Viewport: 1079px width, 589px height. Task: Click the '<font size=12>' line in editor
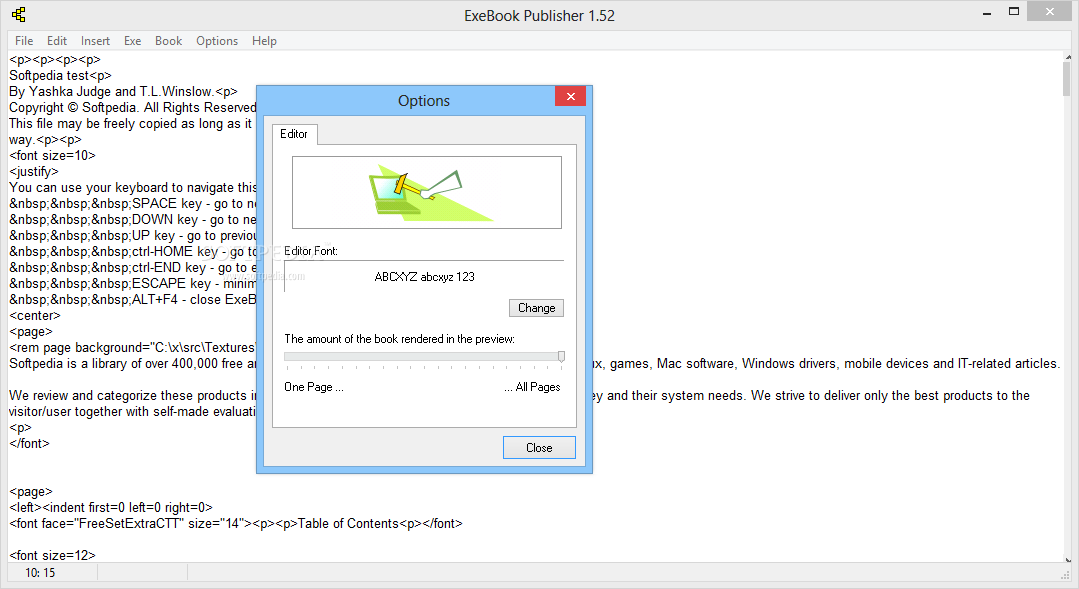point(52,555)
